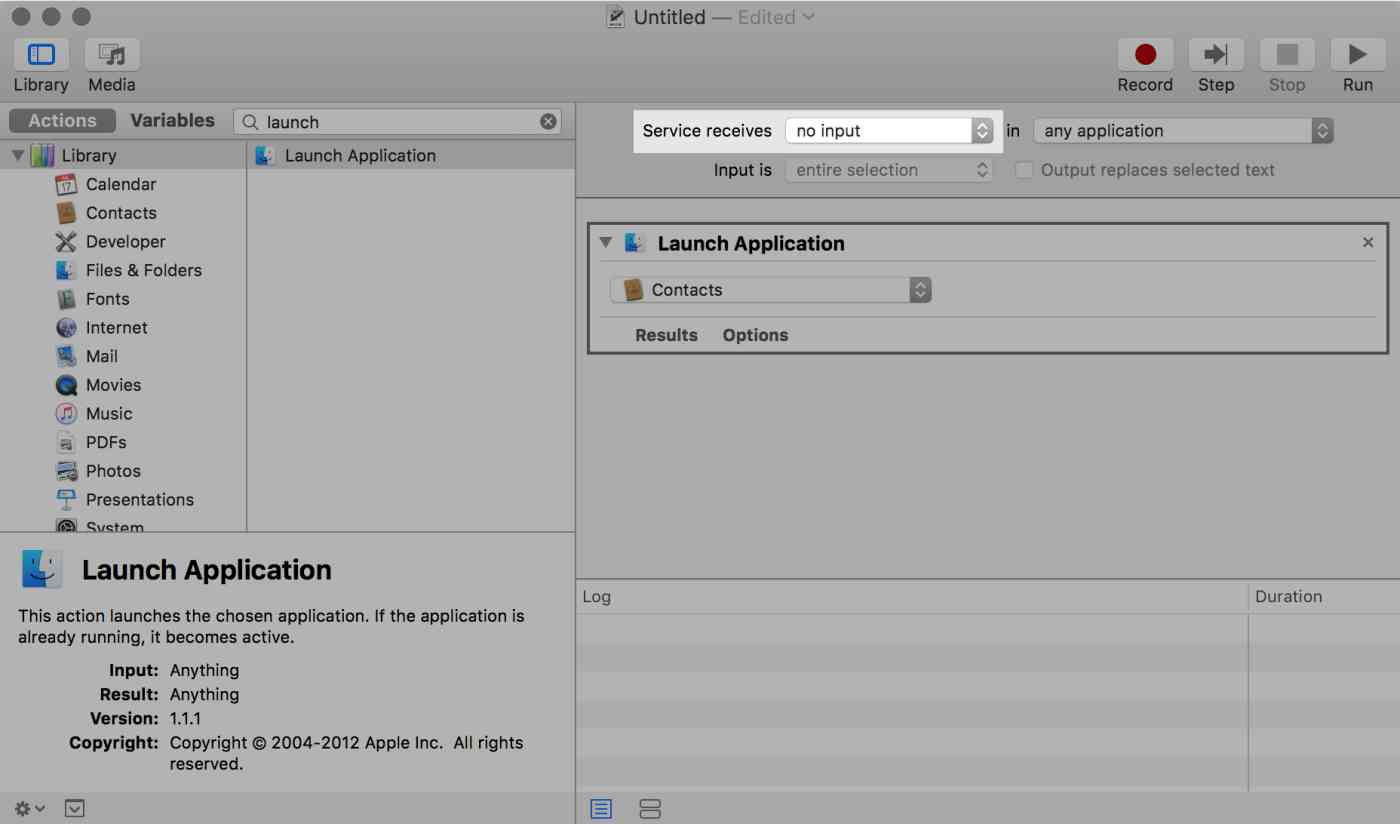Click the Finder icon in description pane
This screenshot has width=1400, height=824.
(42, 569)
